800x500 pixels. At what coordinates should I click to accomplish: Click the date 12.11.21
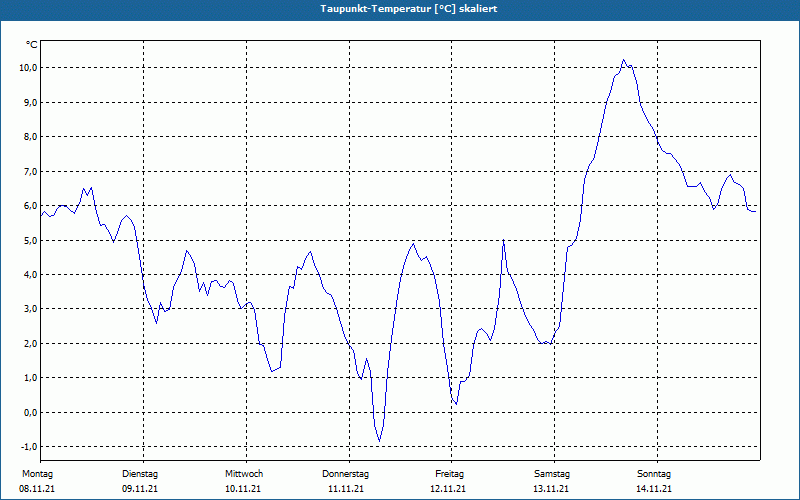click(448, 489)
